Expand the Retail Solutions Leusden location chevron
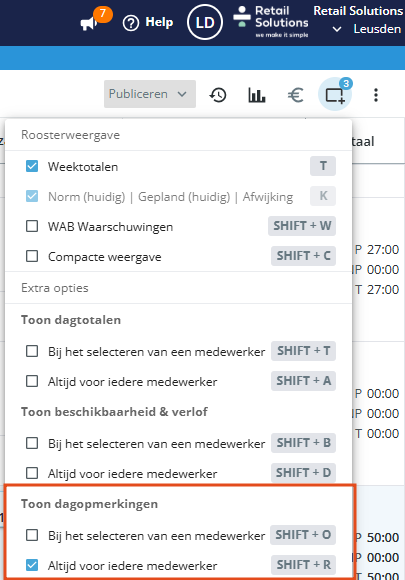The image size is (405, 580). tap(337, 29)
